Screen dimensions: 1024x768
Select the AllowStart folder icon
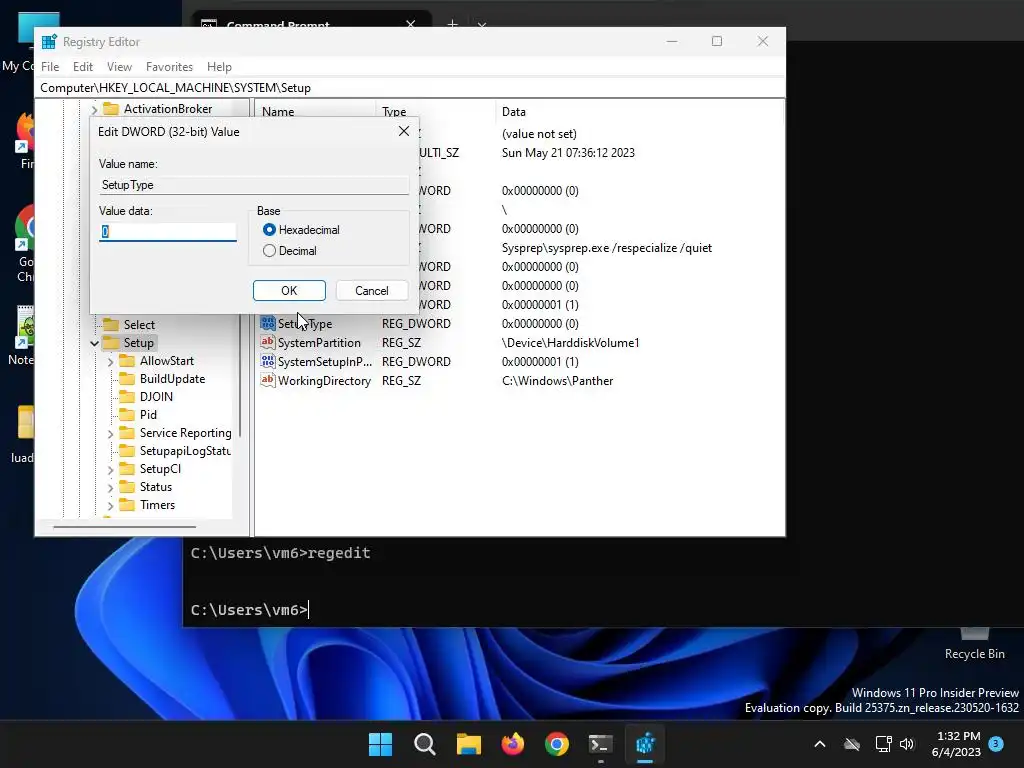(127, 360)
